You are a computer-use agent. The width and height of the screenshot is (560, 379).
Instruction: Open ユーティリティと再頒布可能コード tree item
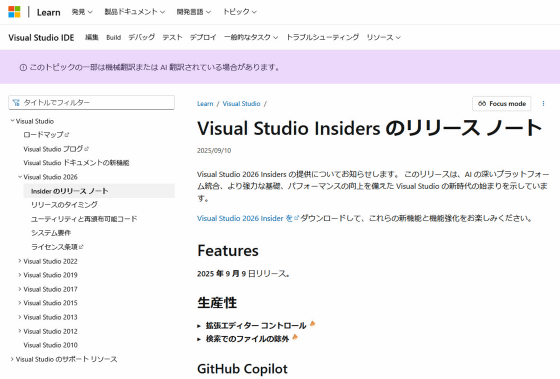(x=84, y=219)
